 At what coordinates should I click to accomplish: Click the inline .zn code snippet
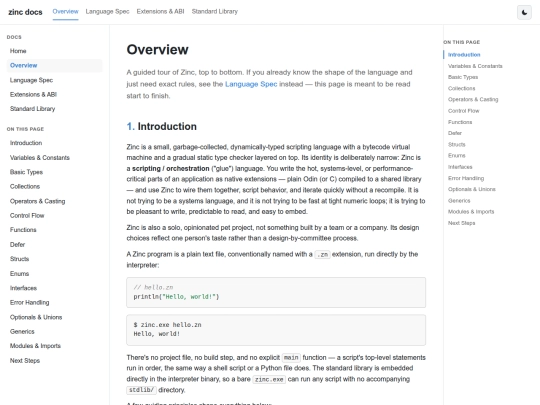point(322,255)
